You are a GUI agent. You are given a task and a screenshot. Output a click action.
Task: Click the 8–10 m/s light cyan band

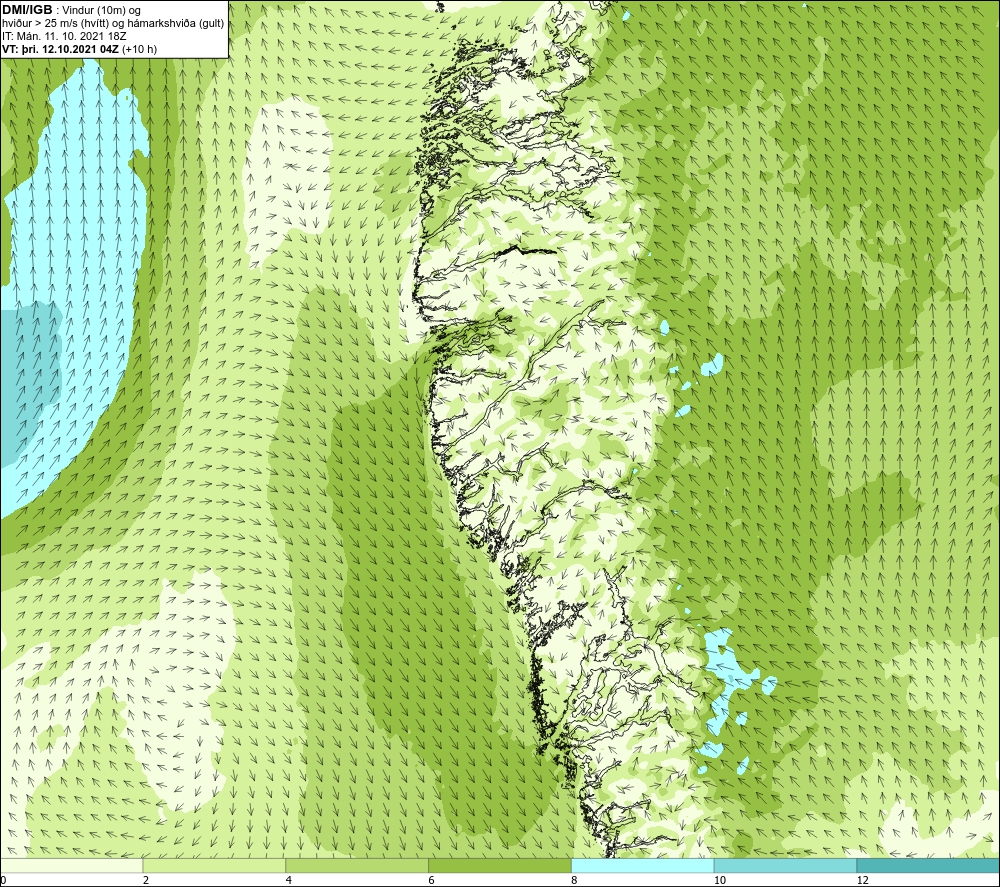coord(643,865)
